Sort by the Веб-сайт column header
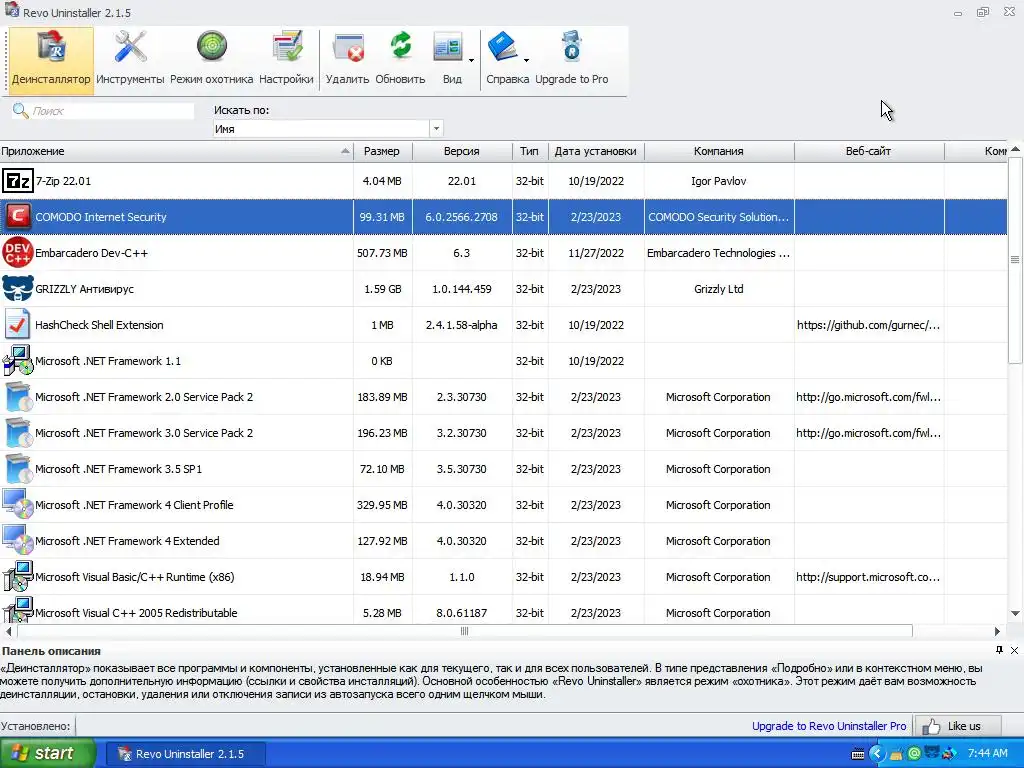1024x768 pixels. (x=869, y=151)
